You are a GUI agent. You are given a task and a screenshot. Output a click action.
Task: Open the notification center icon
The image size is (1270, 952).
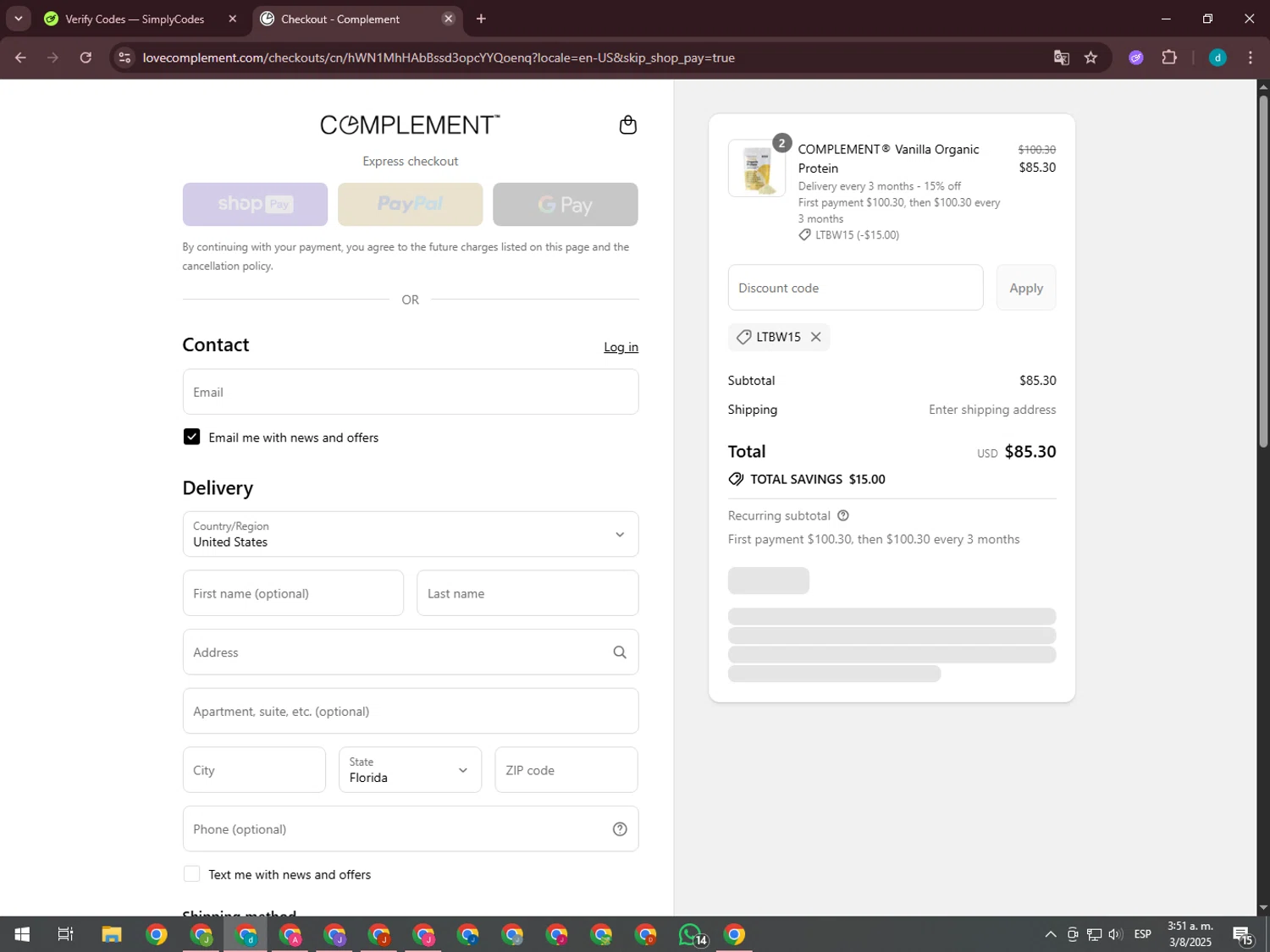[x=1243, y=934]
